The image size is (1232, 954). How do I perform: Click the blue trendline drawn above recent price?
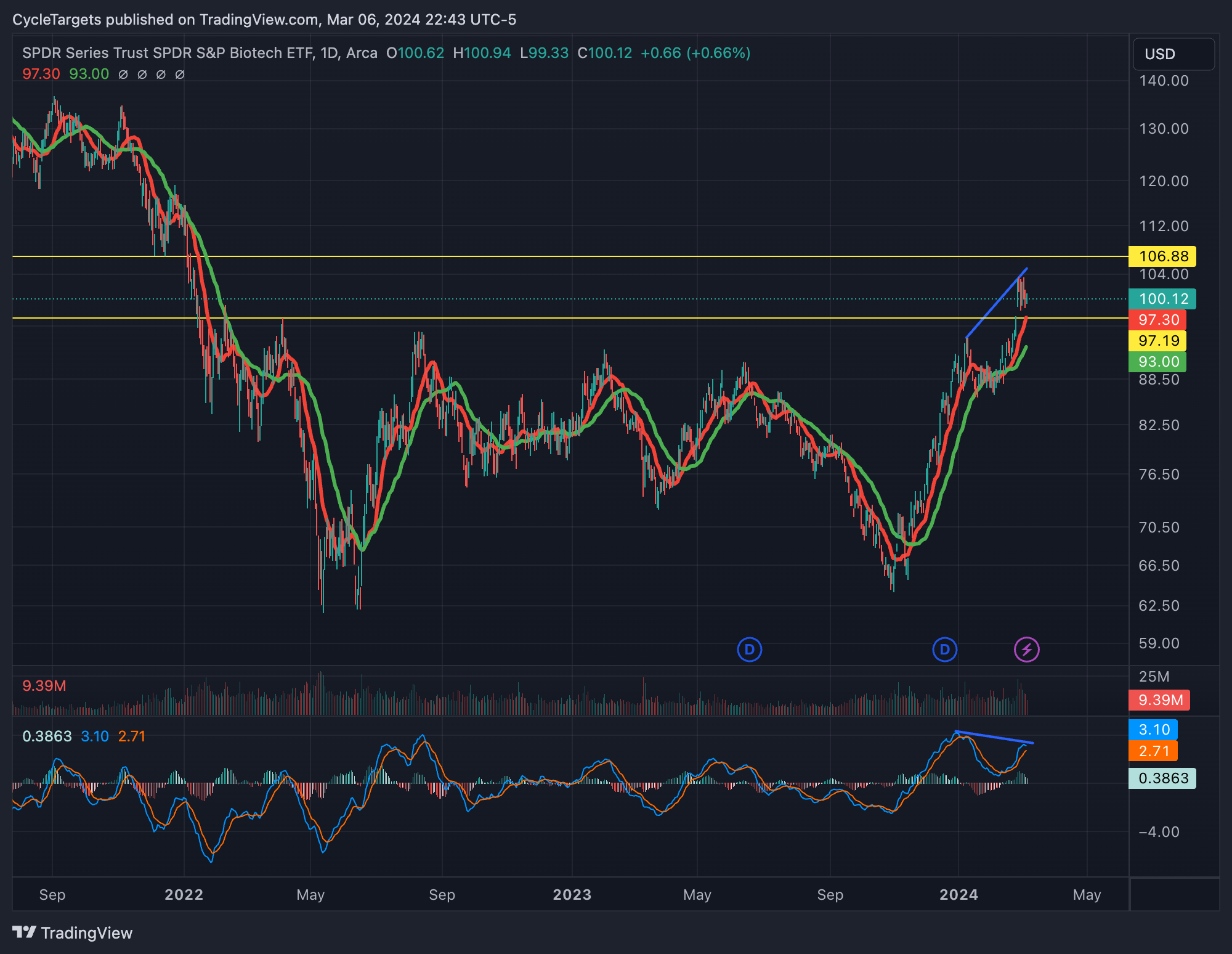coord(997,303)
